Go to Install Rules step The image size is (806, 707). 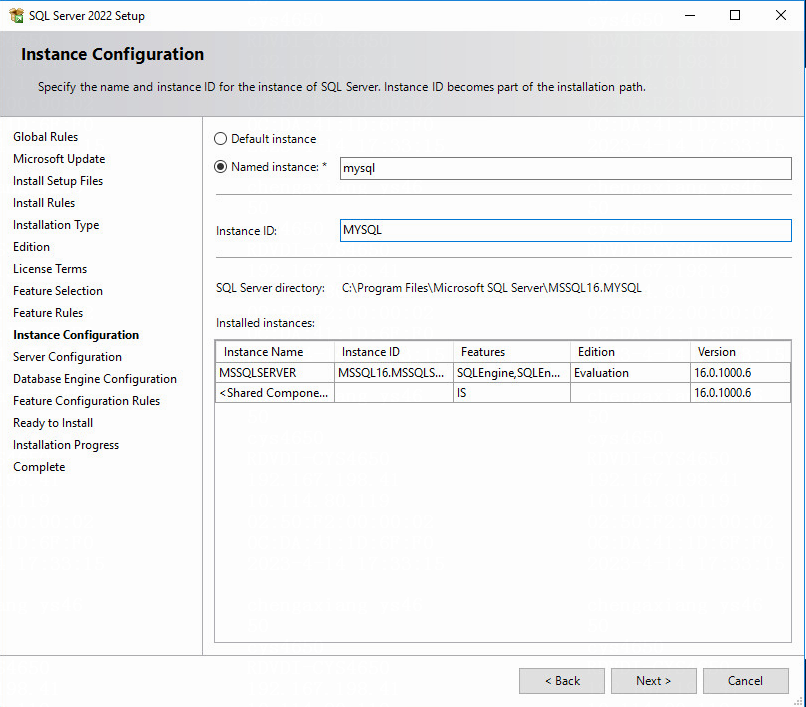(44, 203)
